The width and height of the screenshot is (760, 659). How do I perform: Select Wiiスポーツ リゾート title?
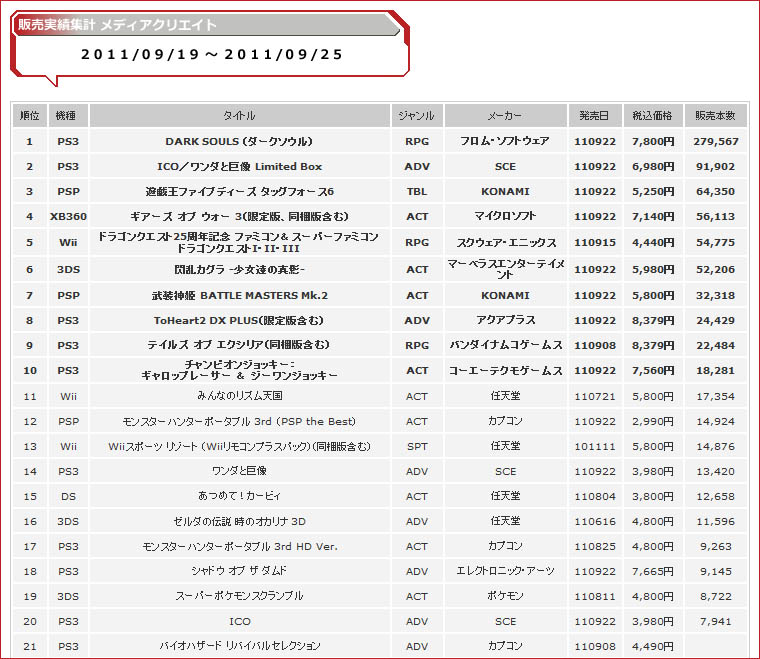pos(239,446)
